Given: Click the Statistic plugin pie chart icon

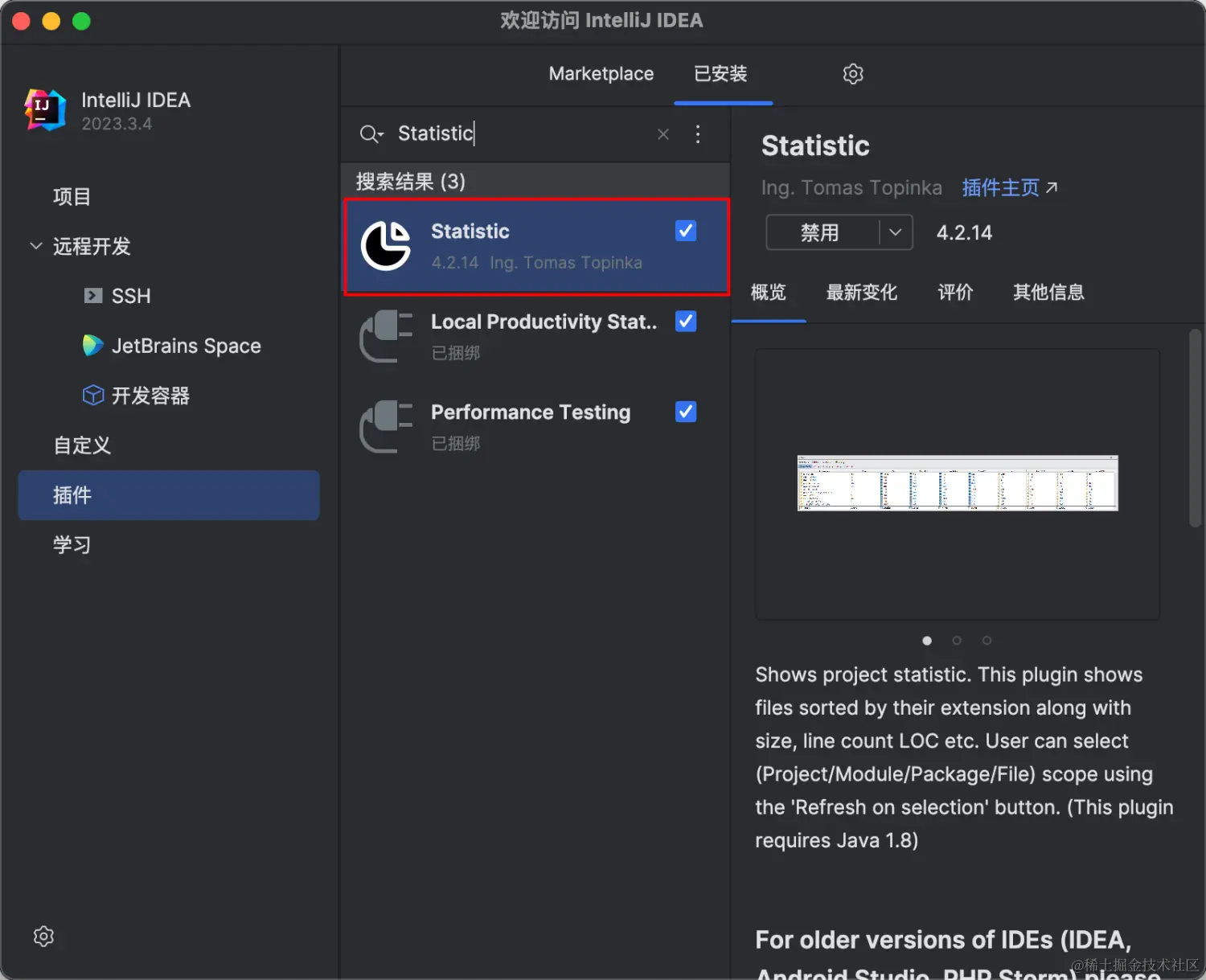Looking at the screenshot, I should (386, 246).
